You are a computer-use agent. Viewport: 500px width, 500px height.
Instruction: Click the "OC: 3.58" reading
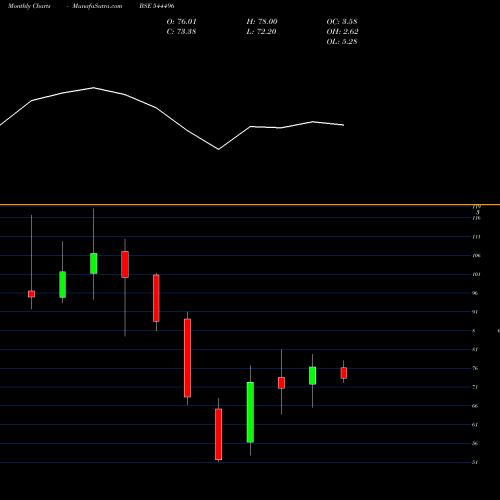[x=342, y=22]
